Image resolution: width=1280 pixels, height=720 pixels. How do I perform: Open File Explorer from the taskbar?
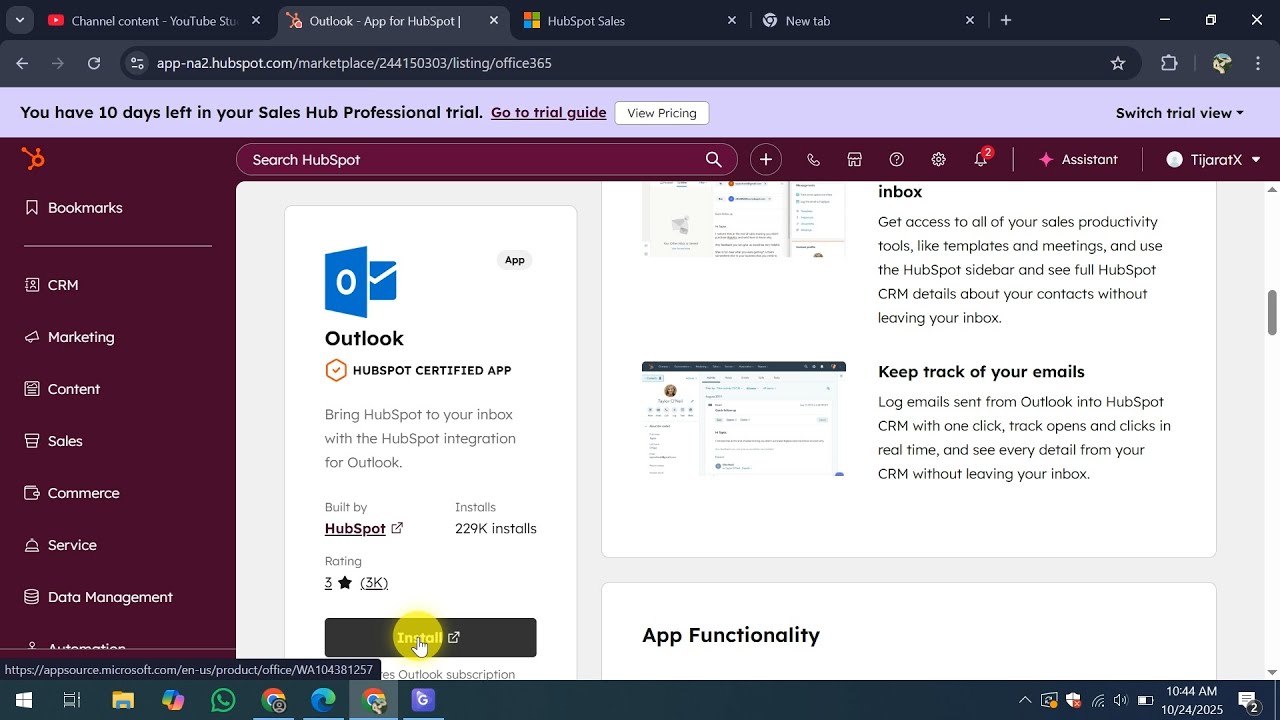123,700
